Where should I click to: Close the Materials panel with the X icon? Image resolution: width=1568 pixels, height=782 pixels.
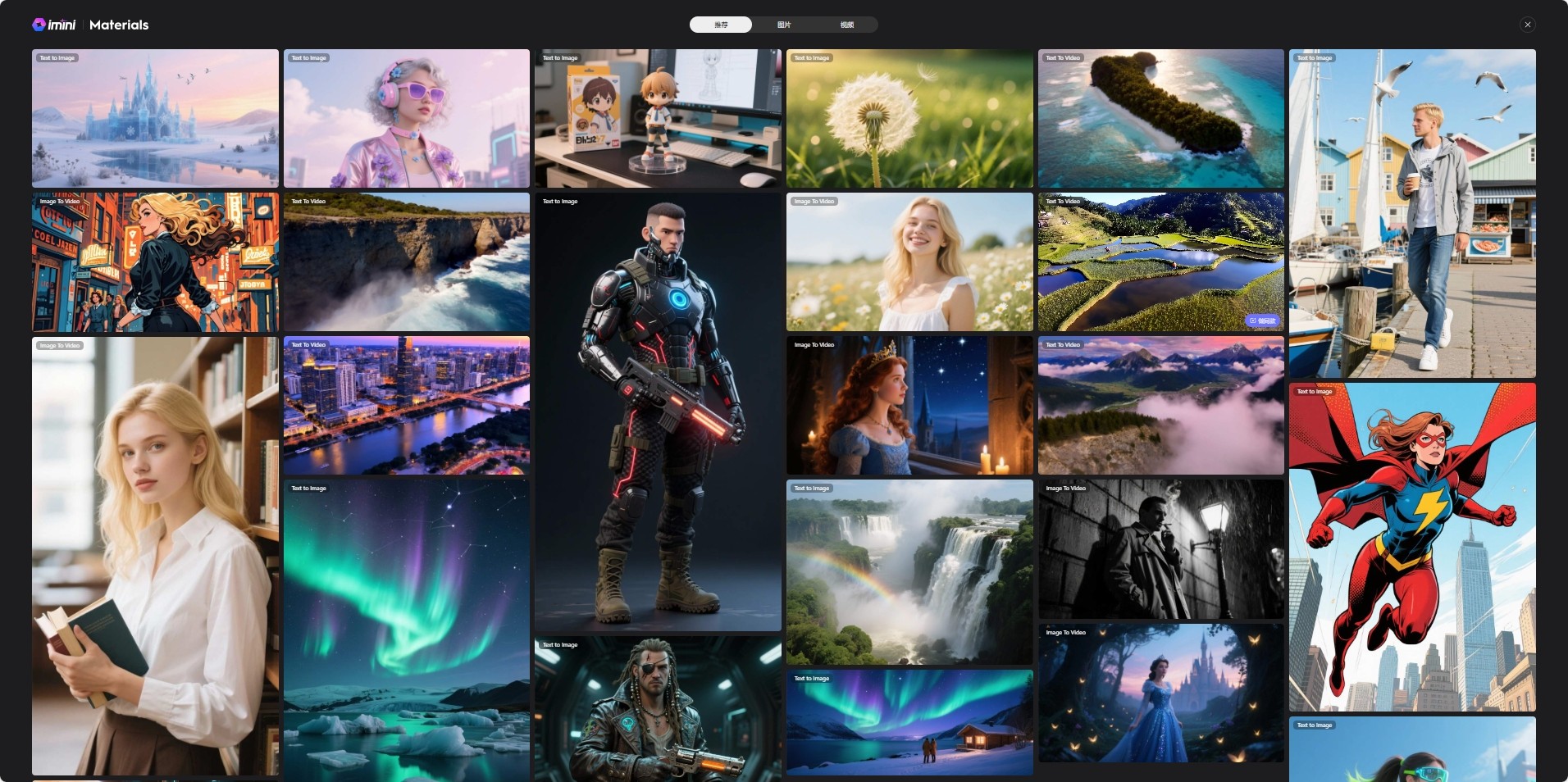1527,25
